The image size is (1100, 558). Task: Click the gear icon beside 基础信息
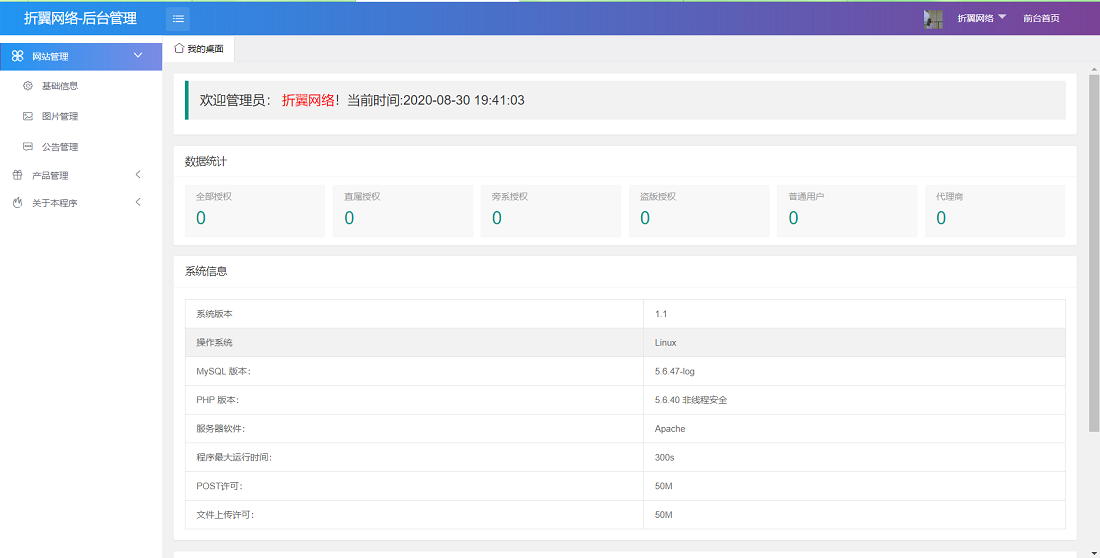[x=28, y=86]
